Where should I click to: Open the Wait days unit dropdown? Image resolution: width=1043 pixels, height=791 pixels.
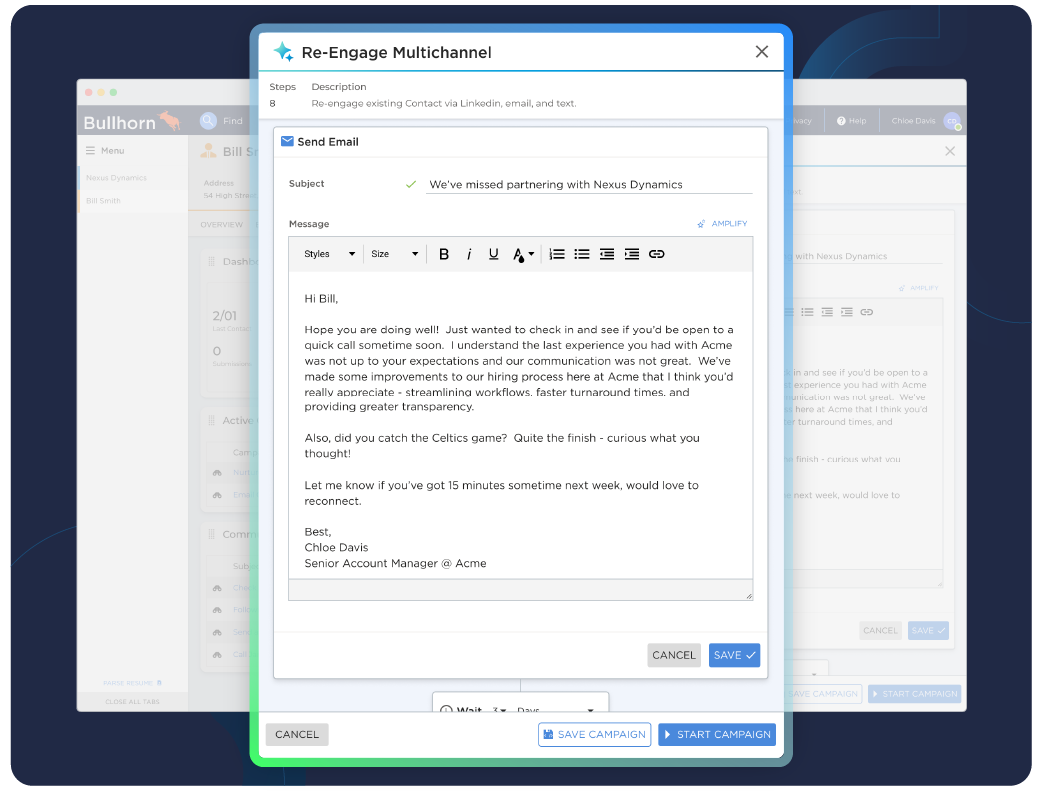(555, 709)
